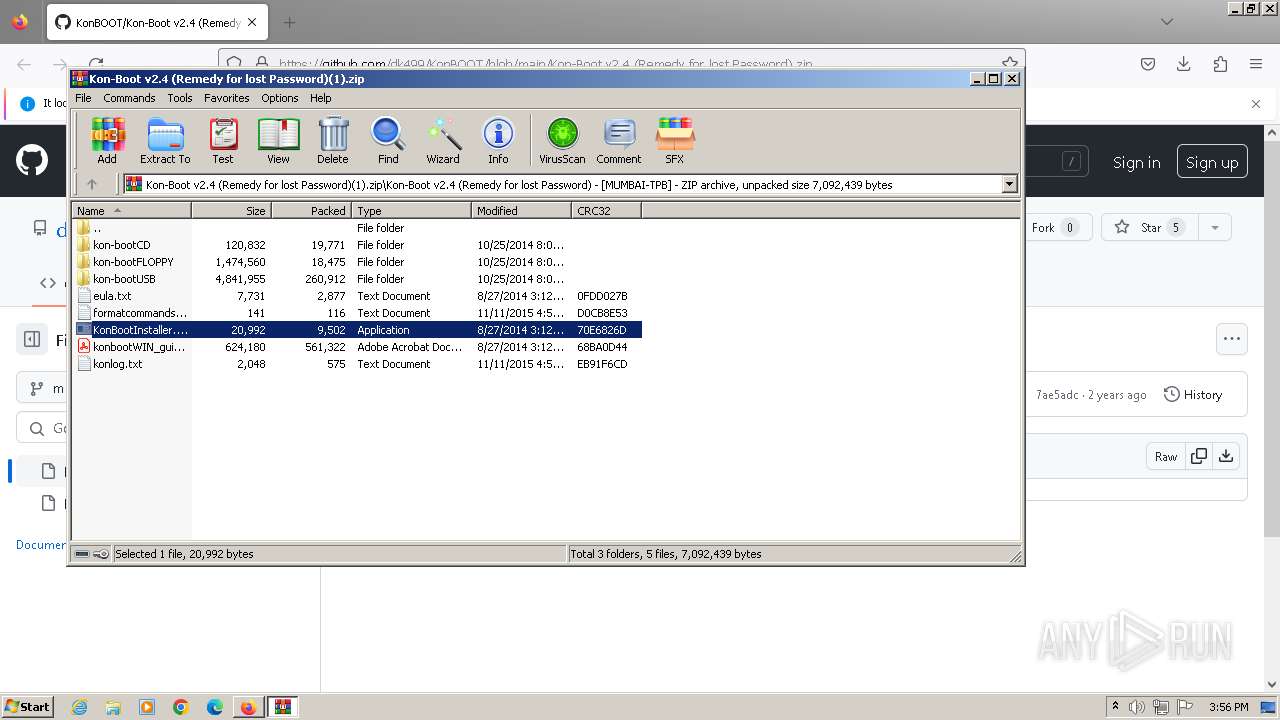This screenshot has width=1280, height=720.
Task: Click the volume icon in system tray
Action: coord(1137,707)
